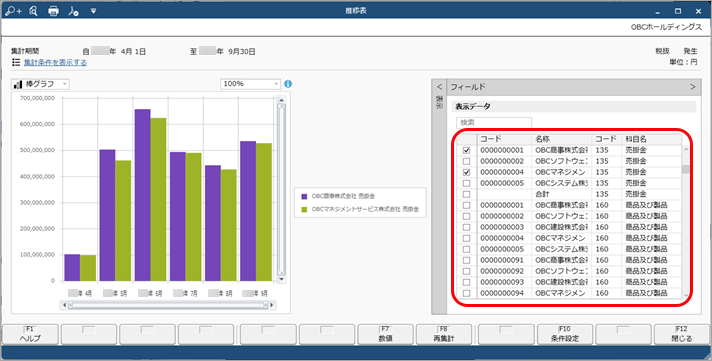Open the 棒グラフ chart type dropdown

tap(40, 84)
